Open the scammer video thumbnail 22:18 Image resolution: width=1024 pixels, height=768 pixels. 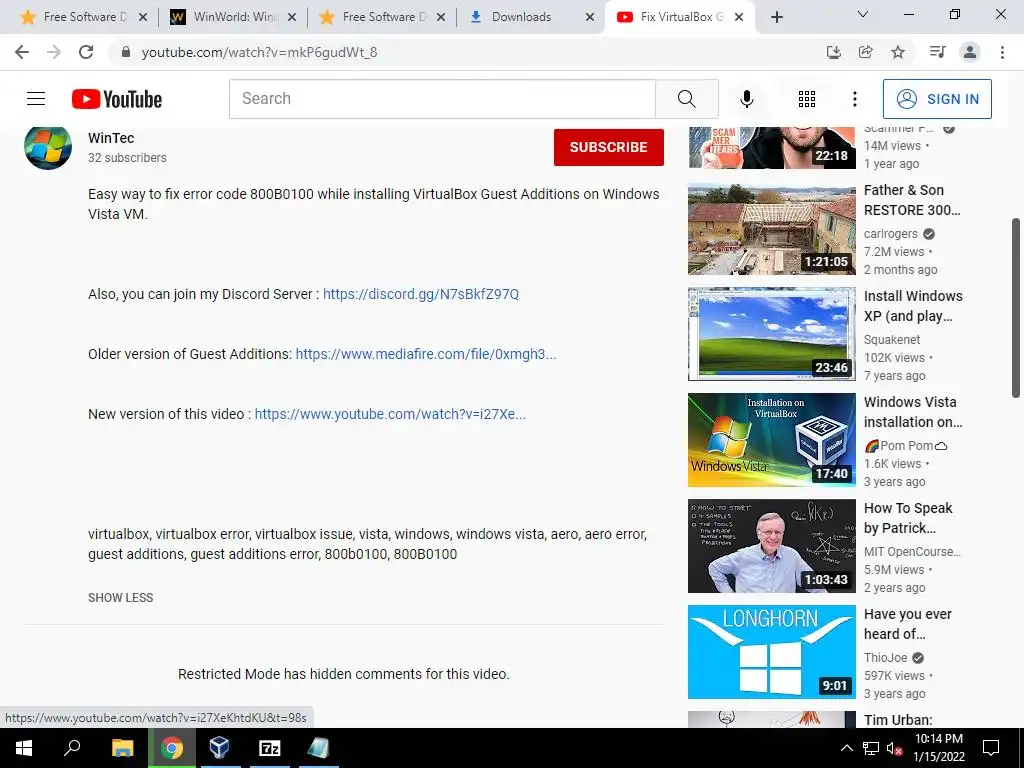click(x=771, y=148)
